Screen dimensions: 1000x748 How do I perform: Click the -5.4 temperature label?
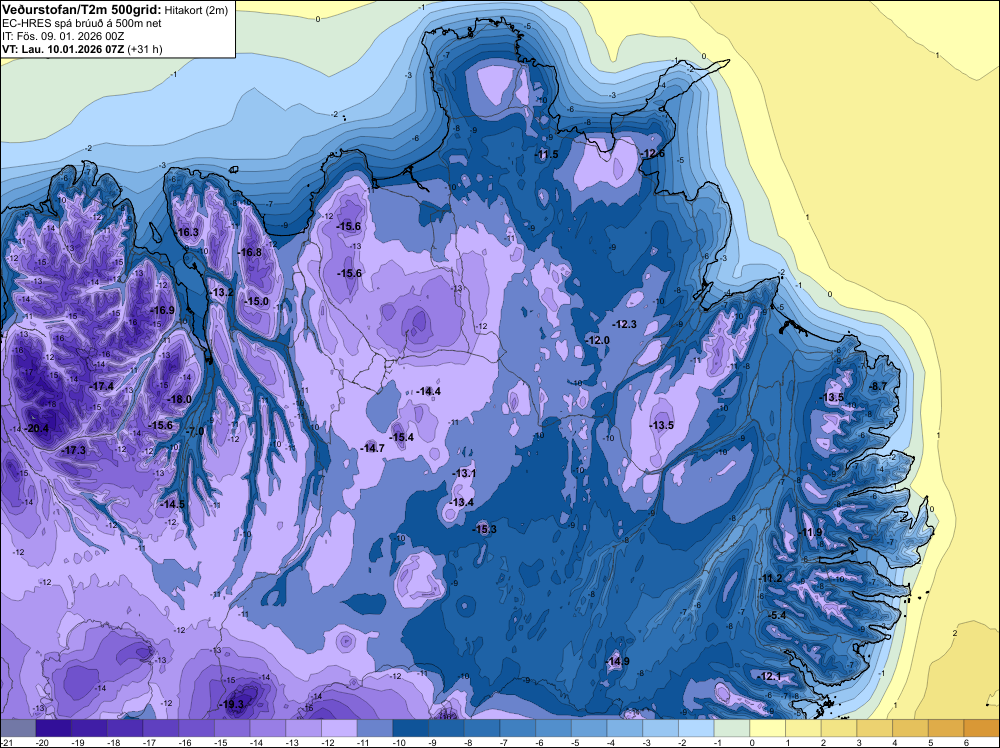pyautogui.click(x=777, y=615)
